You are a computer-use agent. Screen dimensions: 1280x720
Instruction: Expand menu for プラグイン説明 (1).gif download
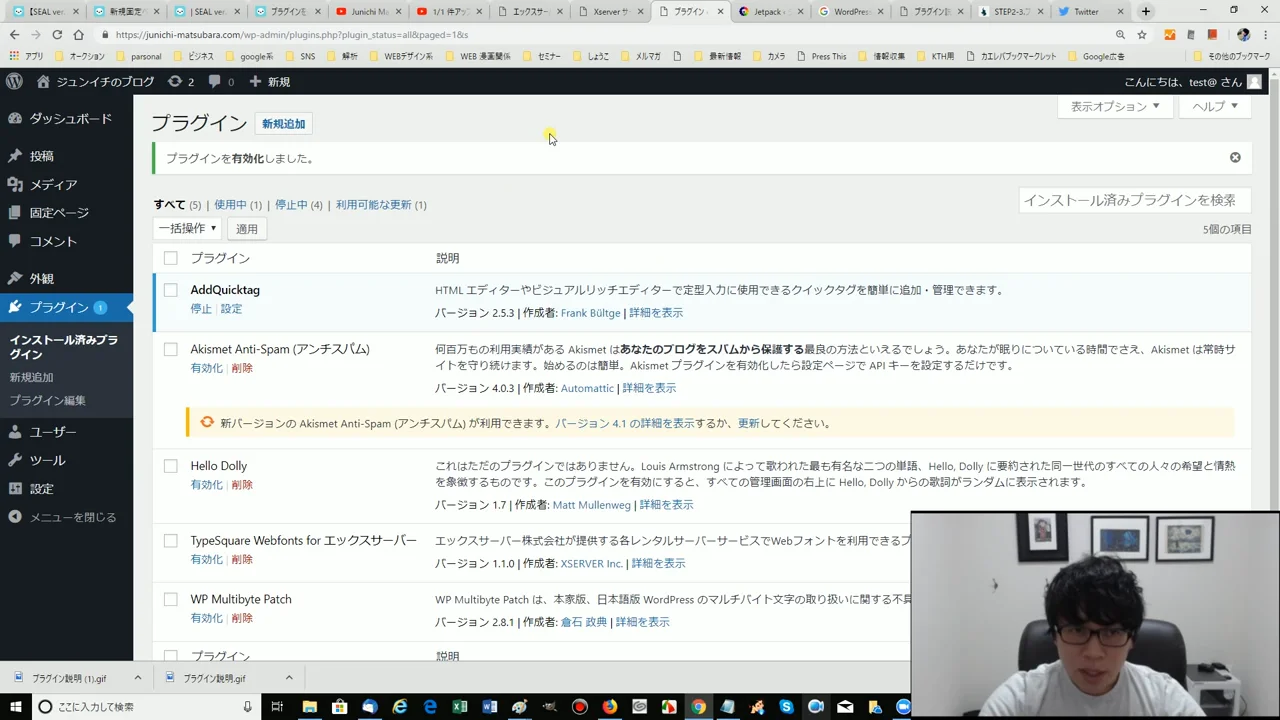point(137,678)
